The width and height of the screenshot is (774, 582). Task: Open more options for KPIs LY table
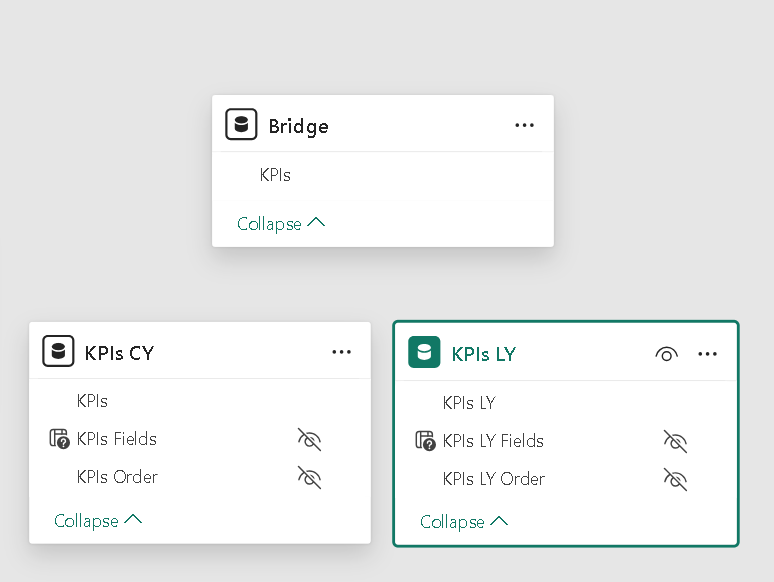pos(708,354)
